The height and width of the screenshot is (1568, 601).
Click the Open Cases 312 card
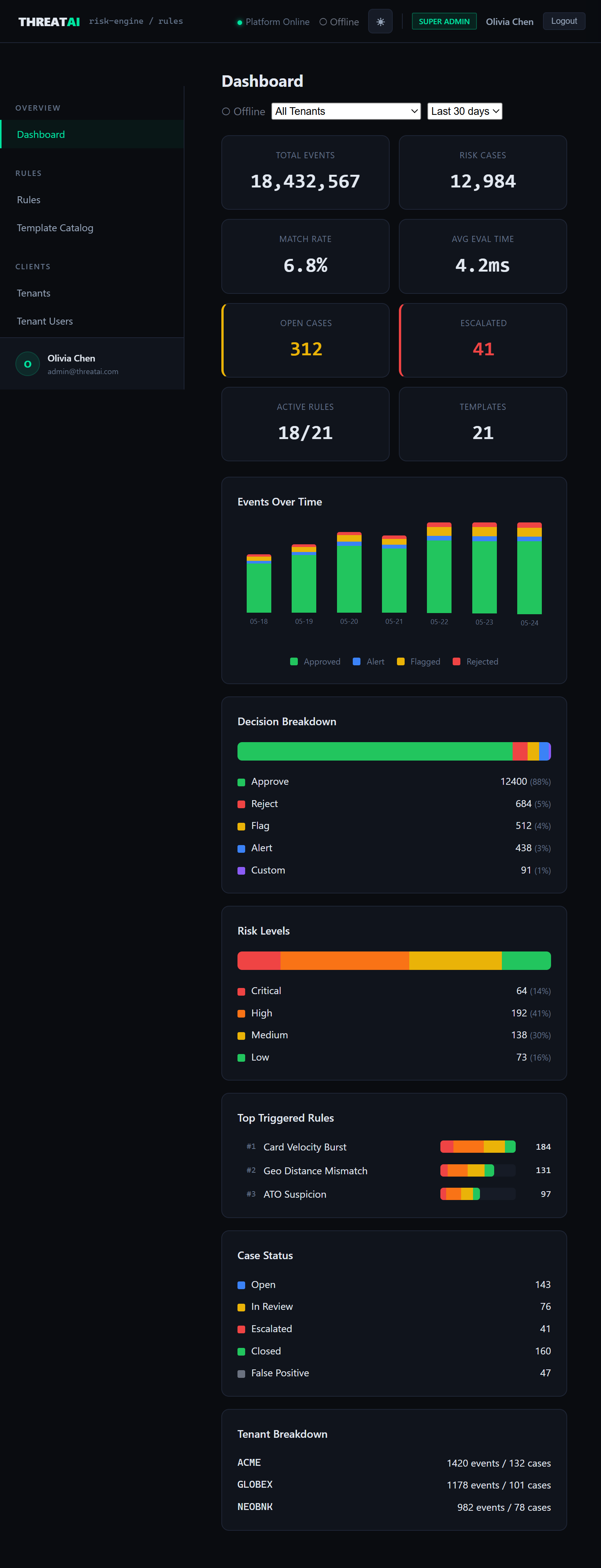[x=305, y=340]
